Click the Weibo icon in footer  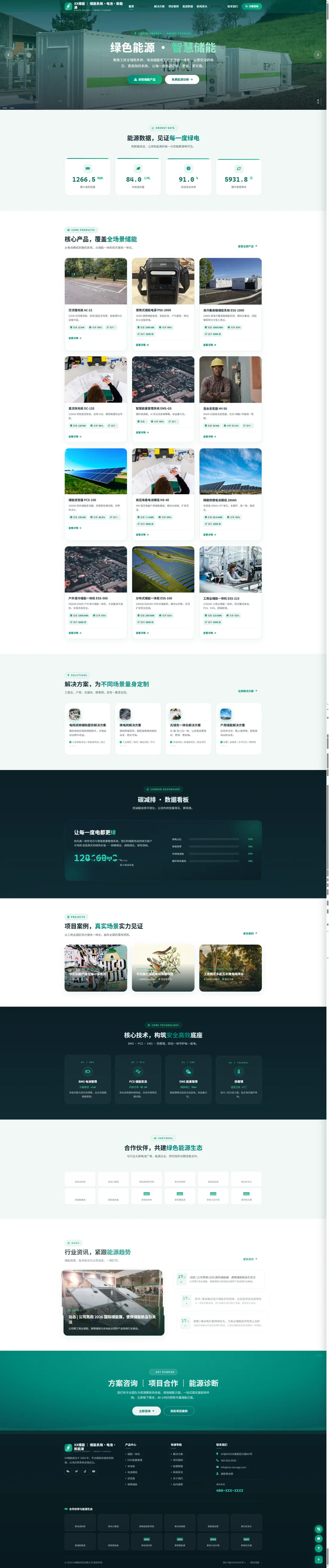pos(77,1471)
